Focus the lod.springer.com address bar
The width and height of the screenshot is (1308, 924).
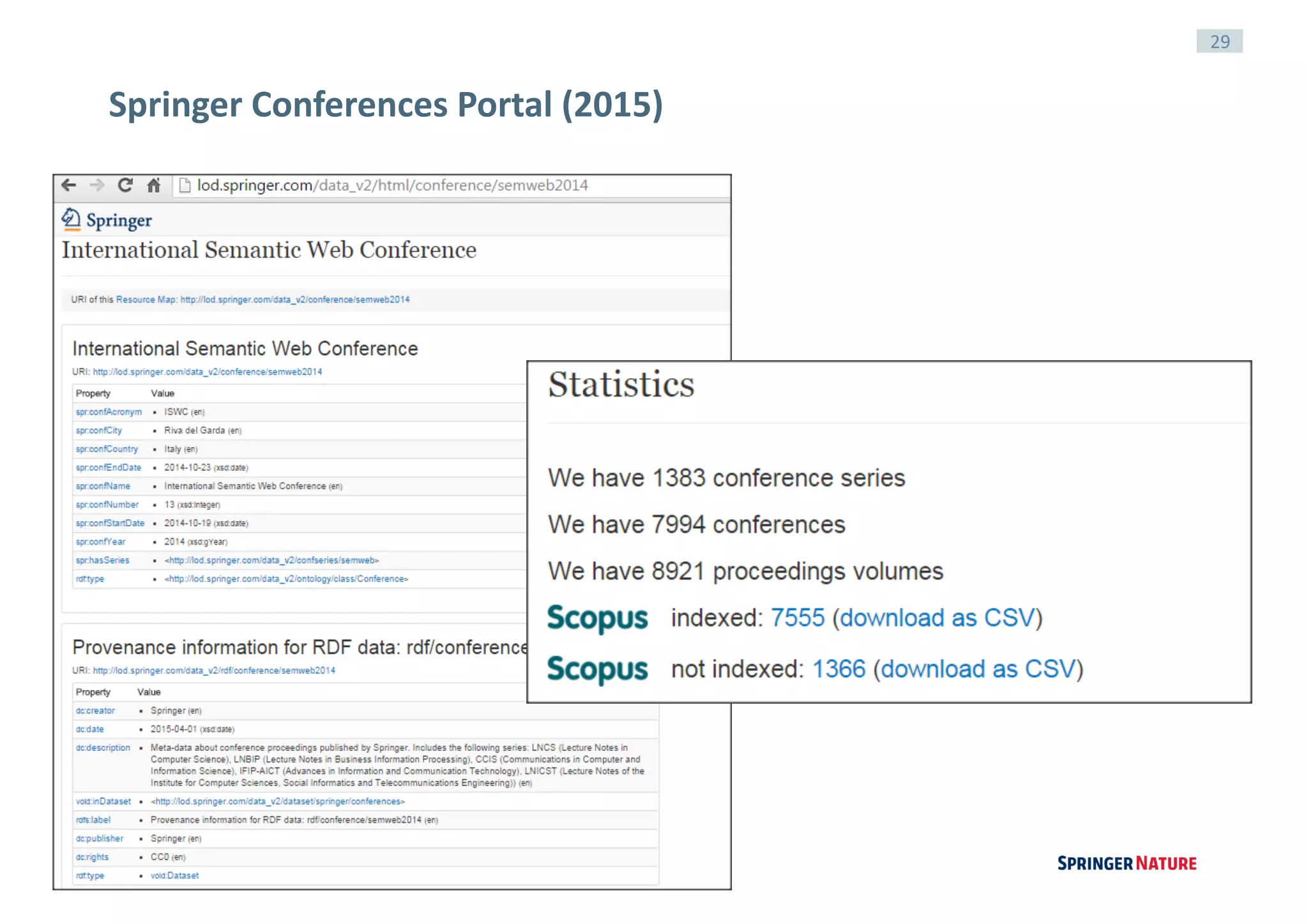[450, 186]
